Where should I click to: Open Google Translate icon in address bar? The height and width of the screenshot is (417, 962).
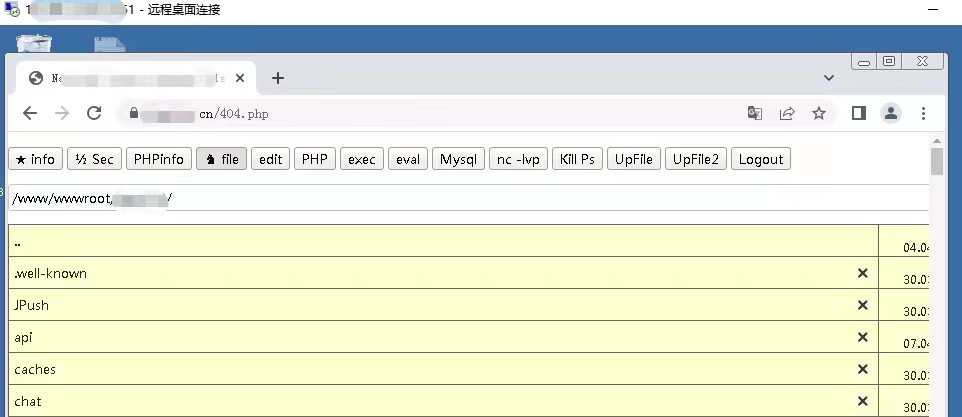point(755,113)
